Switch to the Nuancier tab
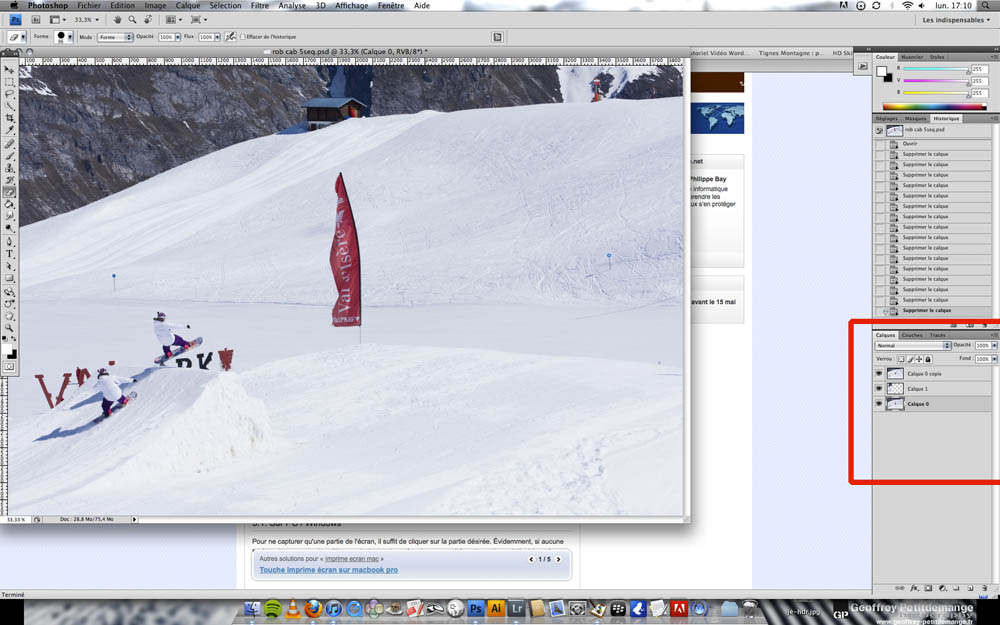The width and height of the screenshot is (1000, 625). click(x=912, y=57)
